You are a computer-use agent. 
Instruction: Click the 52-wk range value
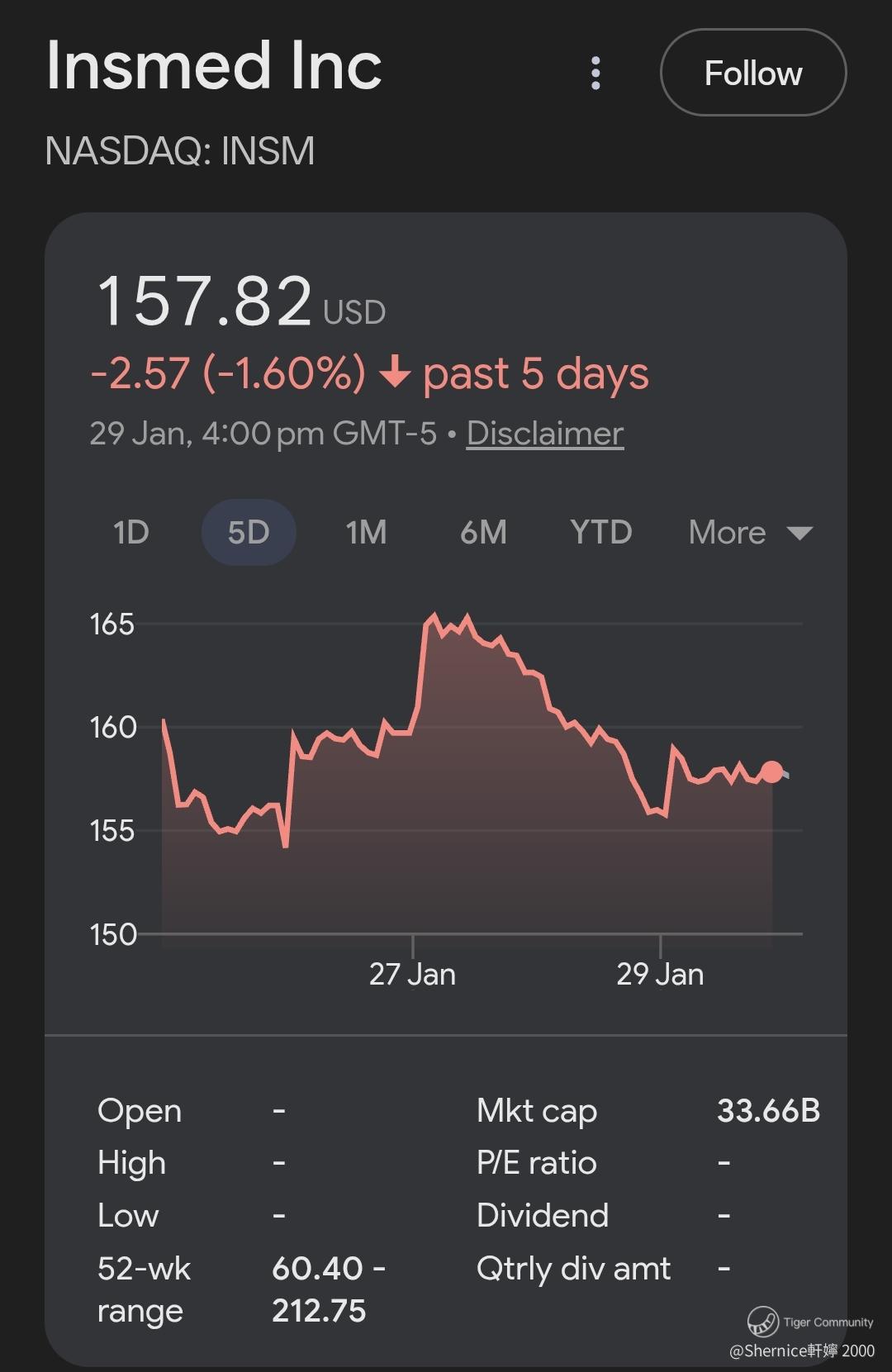[x=327, y=1289]
